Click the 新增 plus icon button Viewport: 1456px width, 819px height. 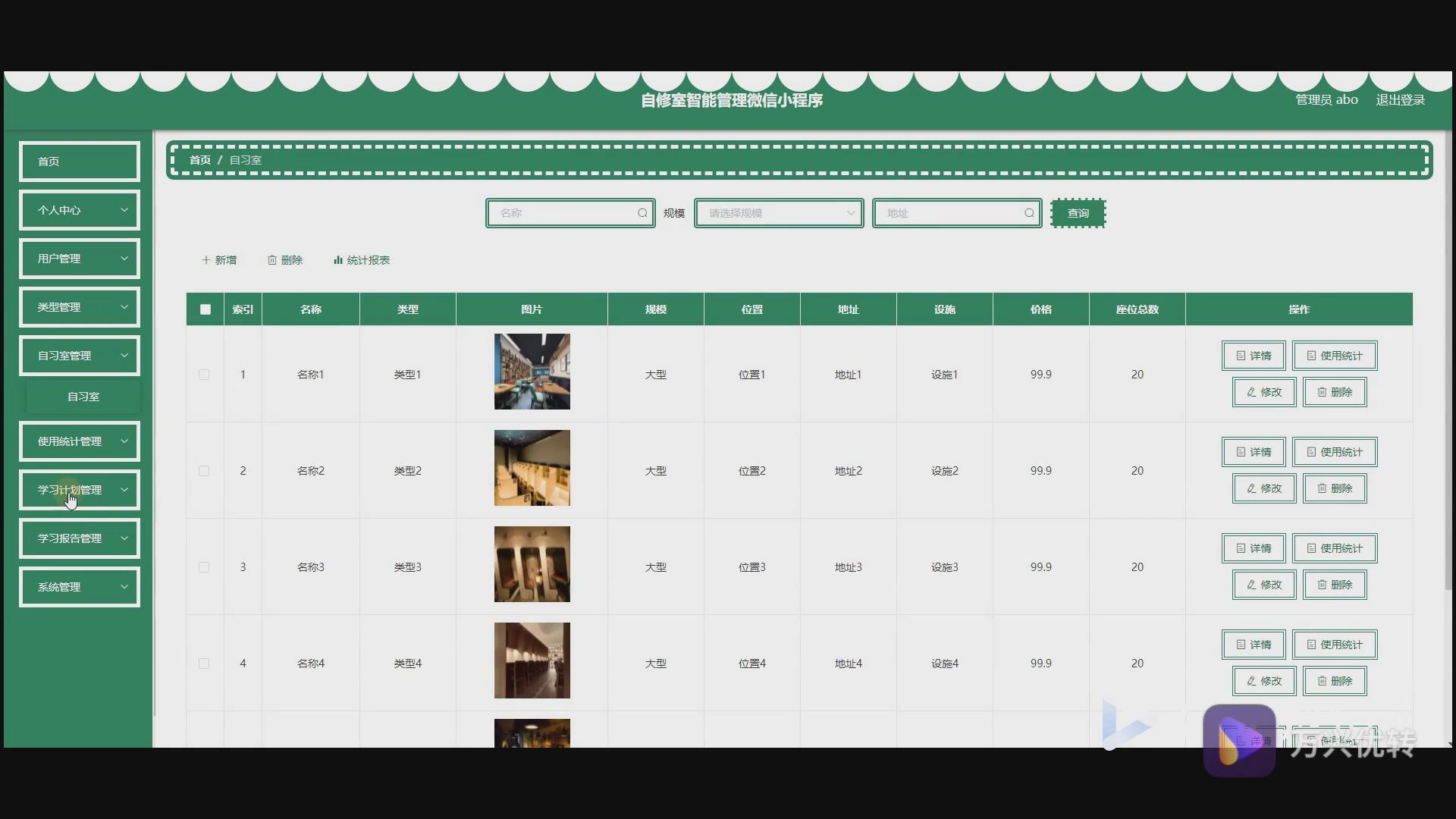[x=218, y=260]
